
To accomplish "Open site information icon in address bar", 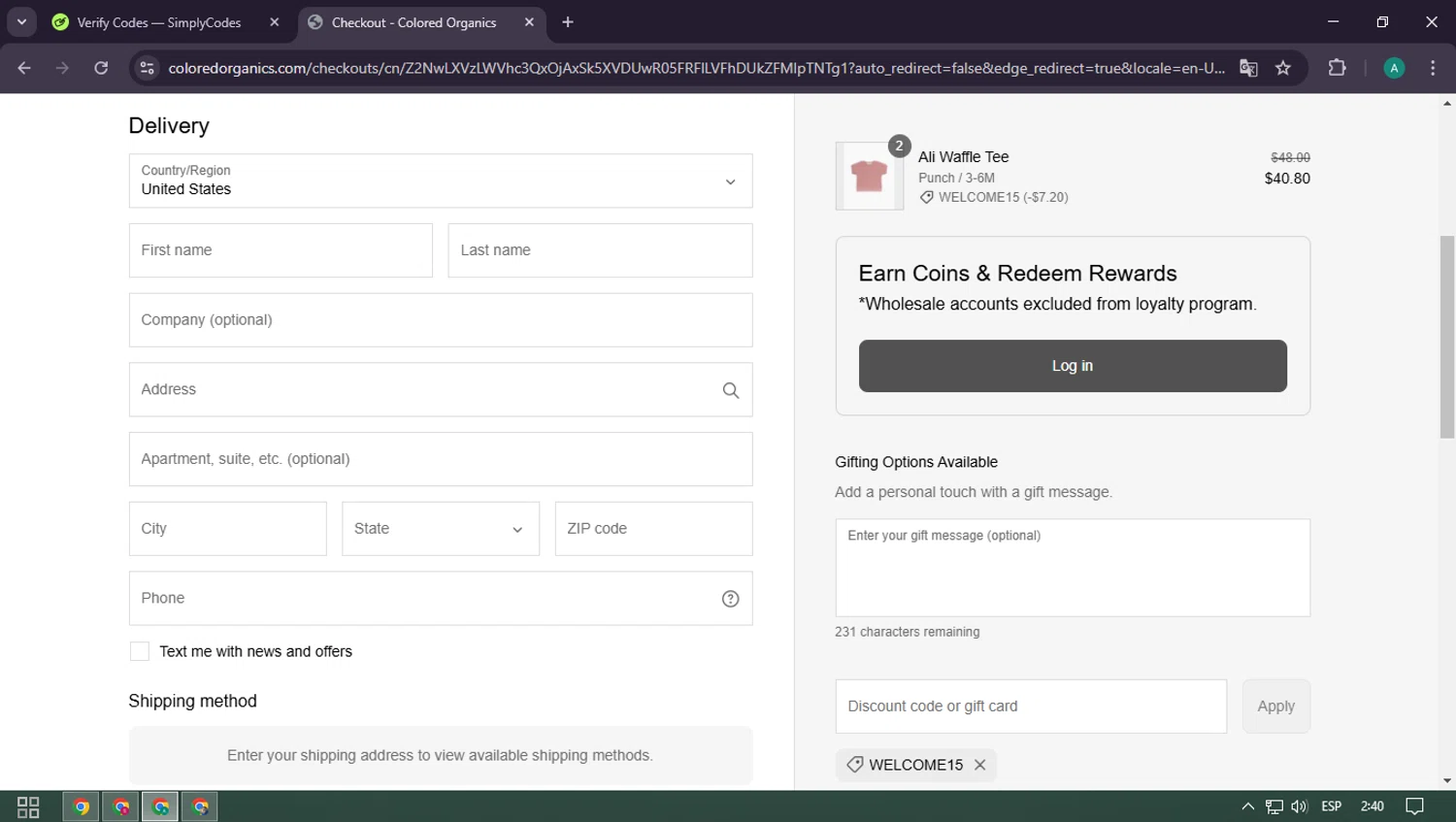I will point(147,68).
